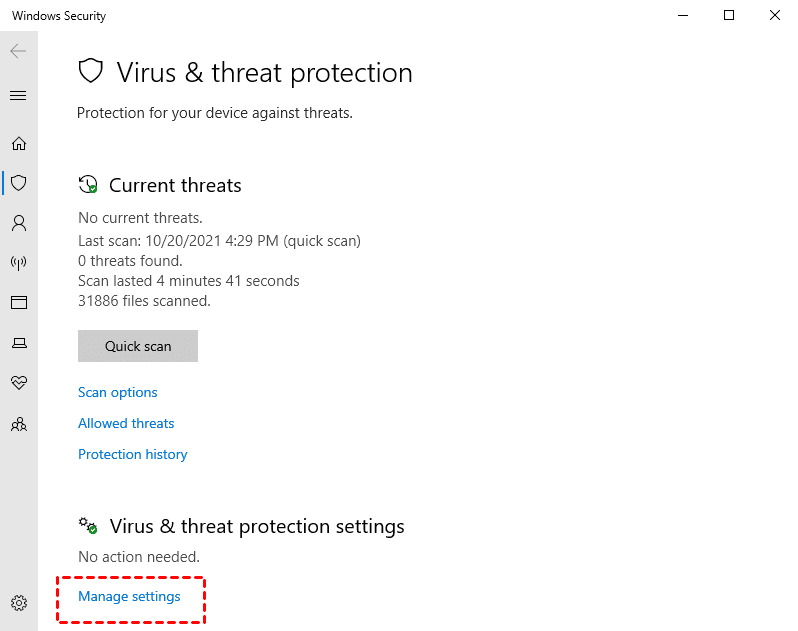Open the Scan options link
The height and width of the screenshot is (631, 798).
[118, 393]
